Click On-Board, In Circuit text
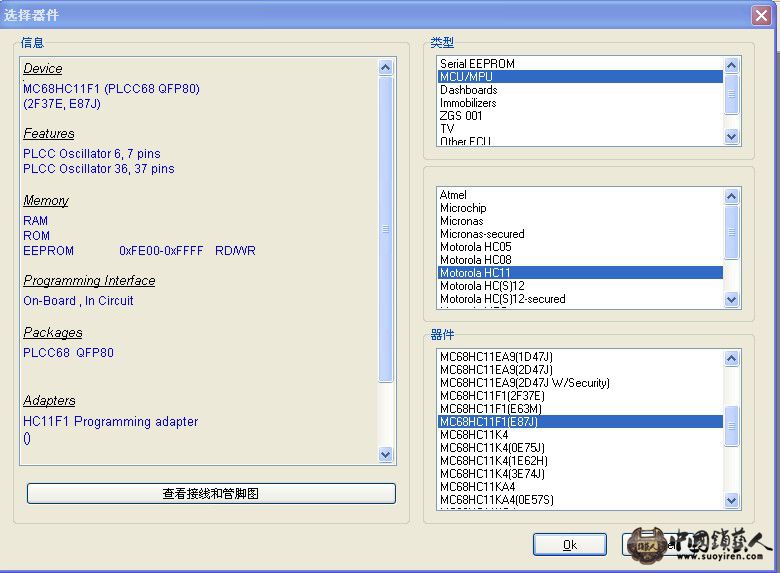Screen dimensions: 780x573 coord(78,301)
